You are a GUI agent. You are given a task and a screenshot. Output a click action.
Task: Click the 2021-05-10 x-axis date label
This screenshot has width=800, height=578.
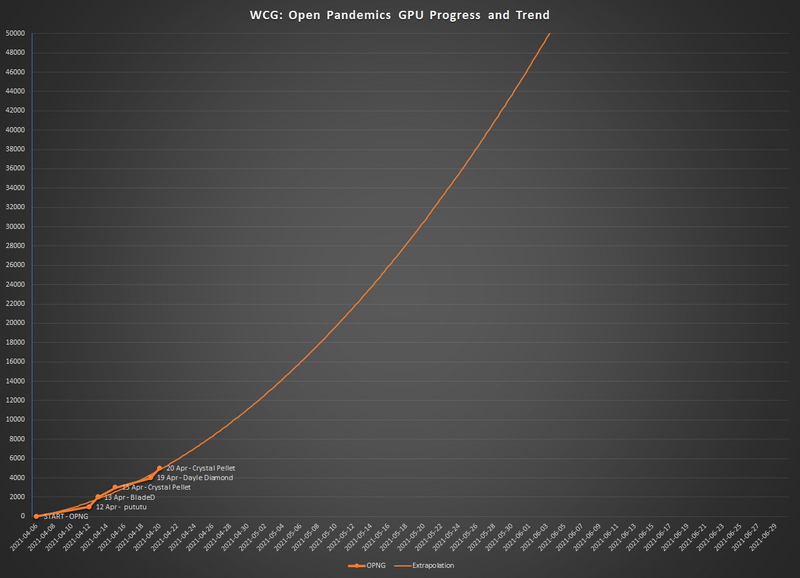pyautogui.click(x=324, y=537)
